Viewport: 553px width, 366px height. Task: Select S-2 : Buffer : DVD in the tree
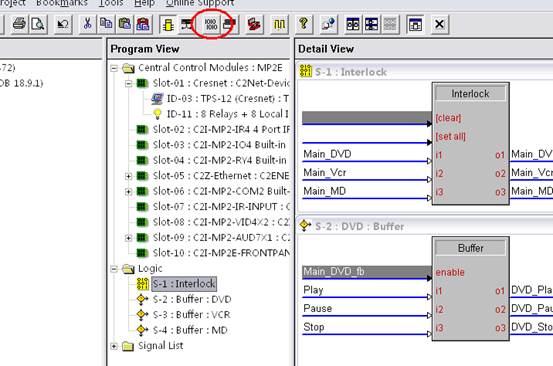point(192,299)
